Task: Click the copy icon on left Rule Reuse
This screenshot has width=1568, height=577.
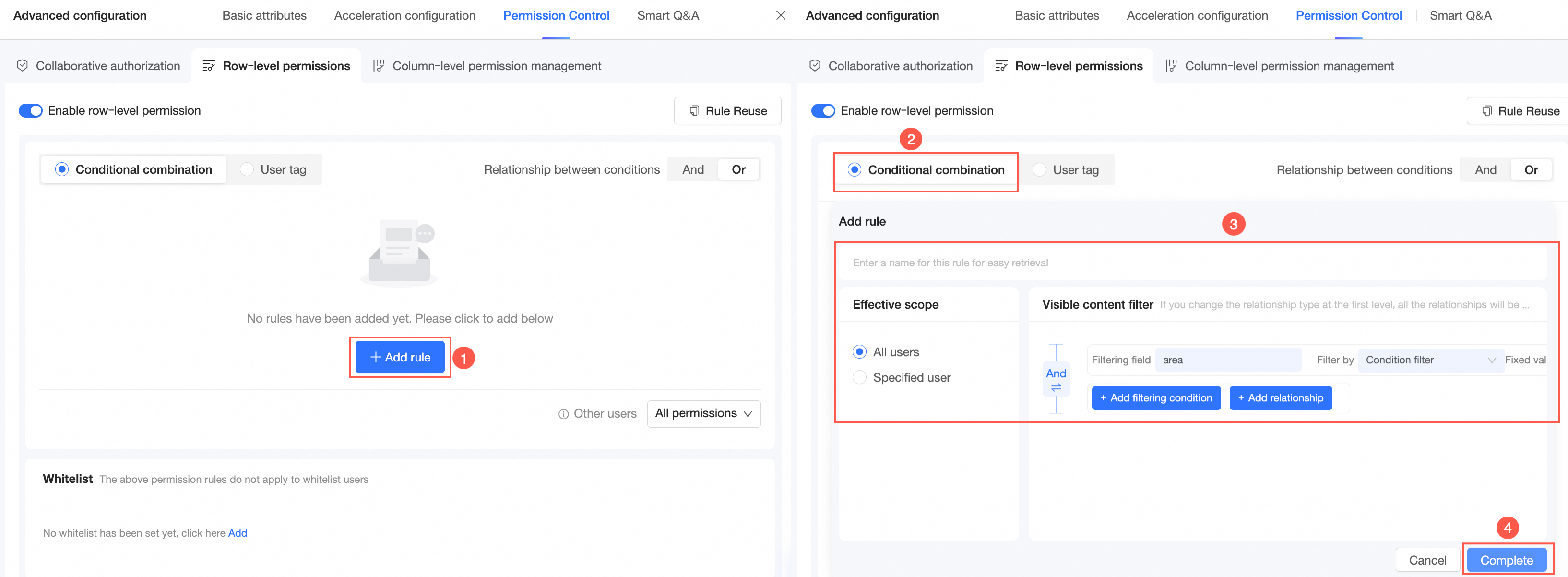Action: tap(694, 111)
